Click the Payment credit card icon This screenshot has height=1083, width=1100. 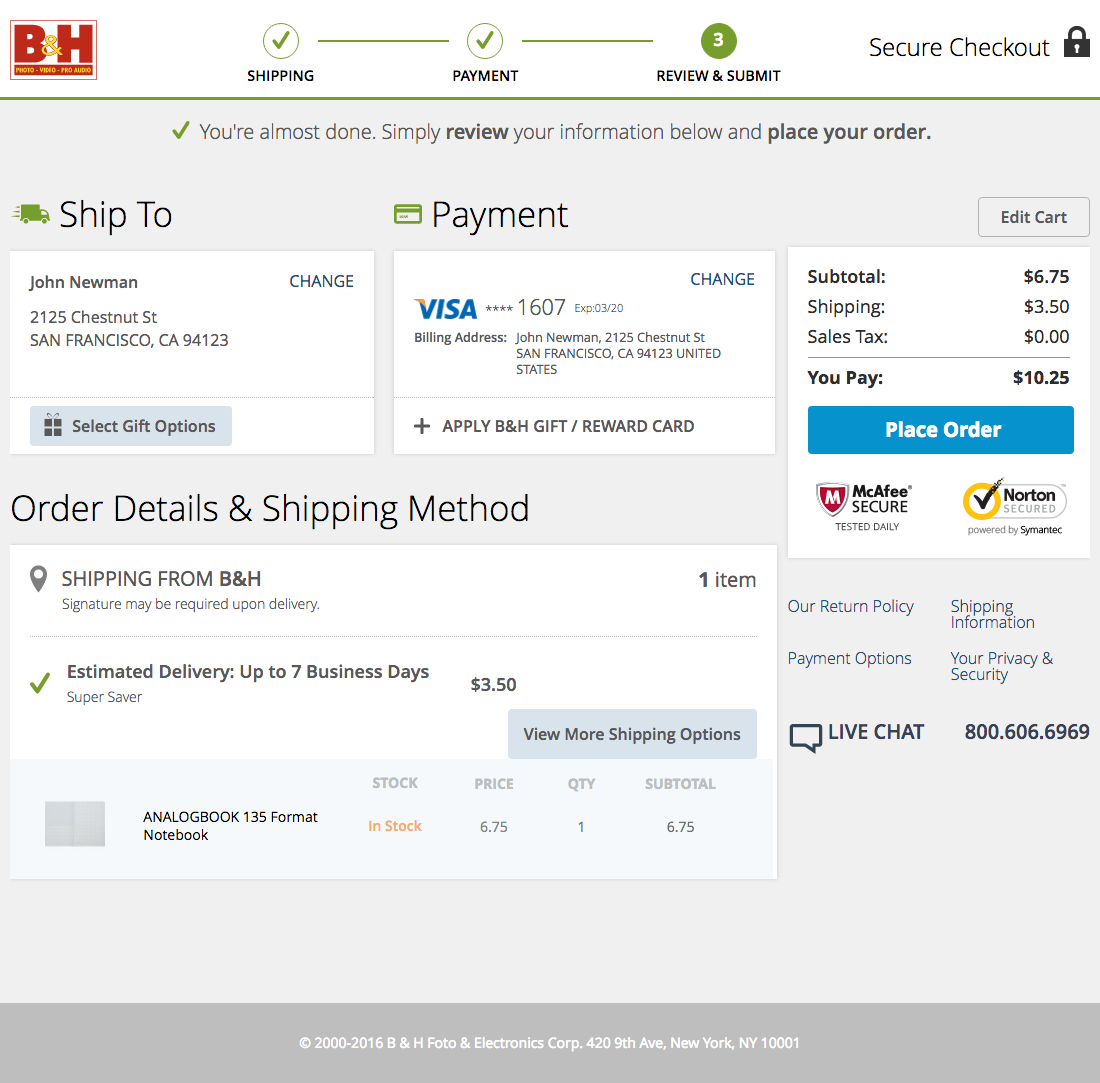(x=409, y=213)
